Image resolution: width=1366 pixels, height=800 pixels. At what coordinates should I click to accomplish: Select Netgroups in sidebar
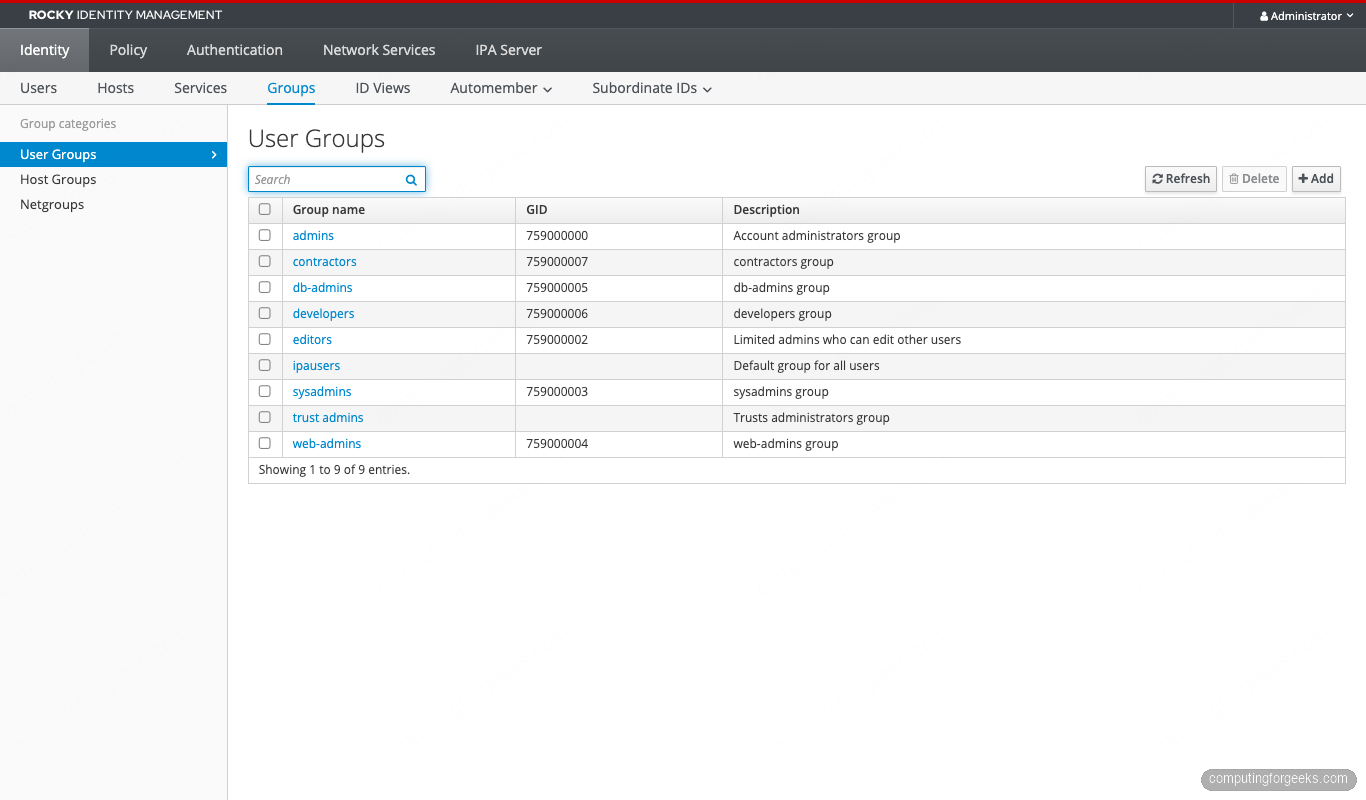(113, 205)
